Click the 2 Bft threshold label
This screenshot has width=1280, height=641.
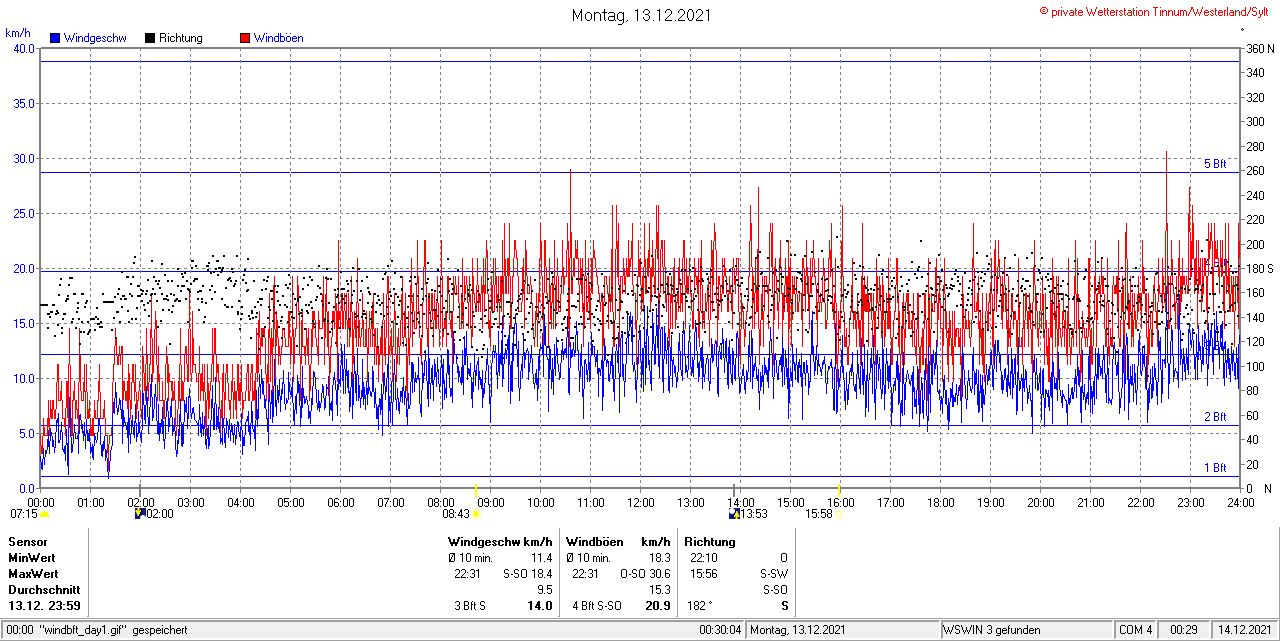pyautogui.click(x=1214, y=417)
